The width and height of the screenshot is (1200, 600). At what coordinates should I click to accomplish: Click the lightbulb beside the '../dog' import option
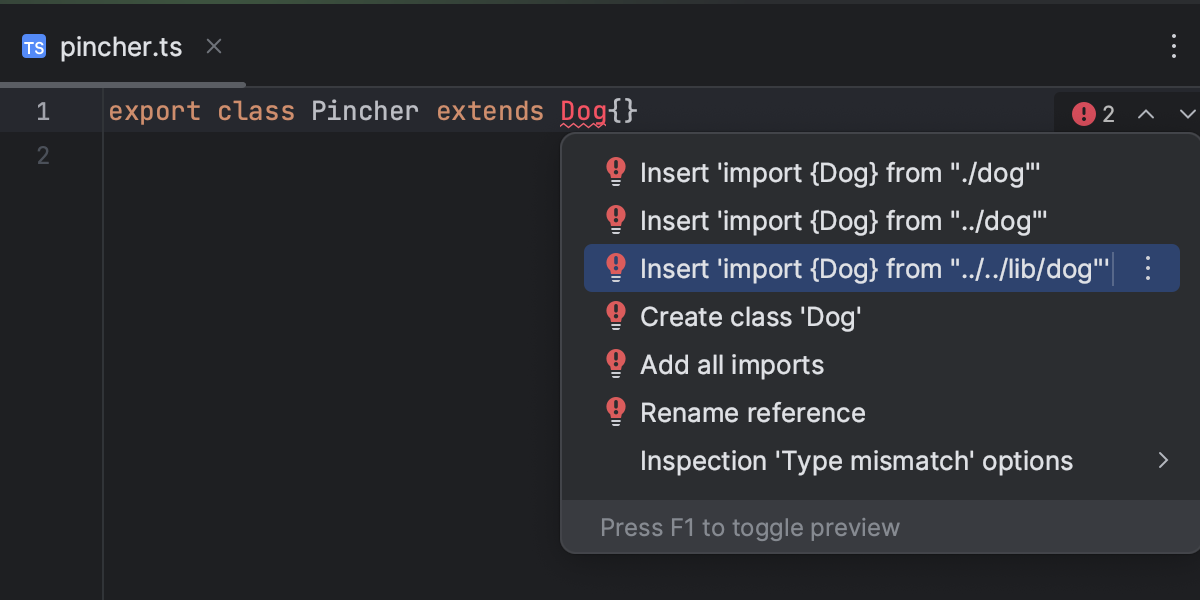click(615, 220)
